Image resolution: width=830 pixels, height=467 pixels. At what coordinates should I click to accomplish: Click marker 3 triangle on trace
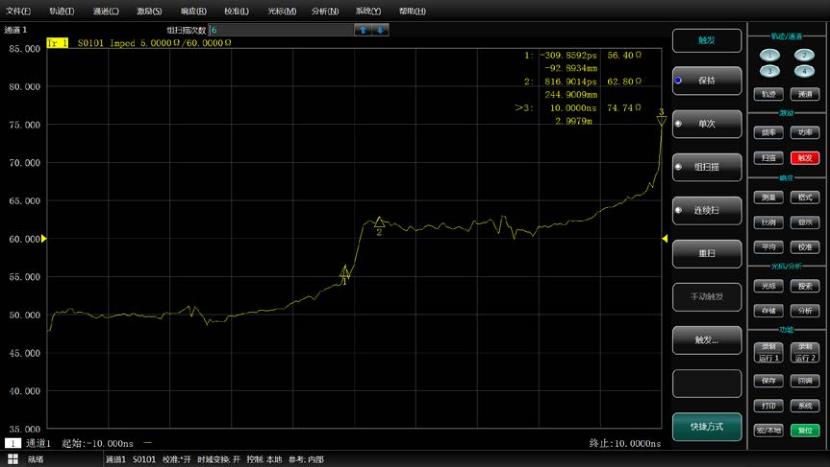661,119
